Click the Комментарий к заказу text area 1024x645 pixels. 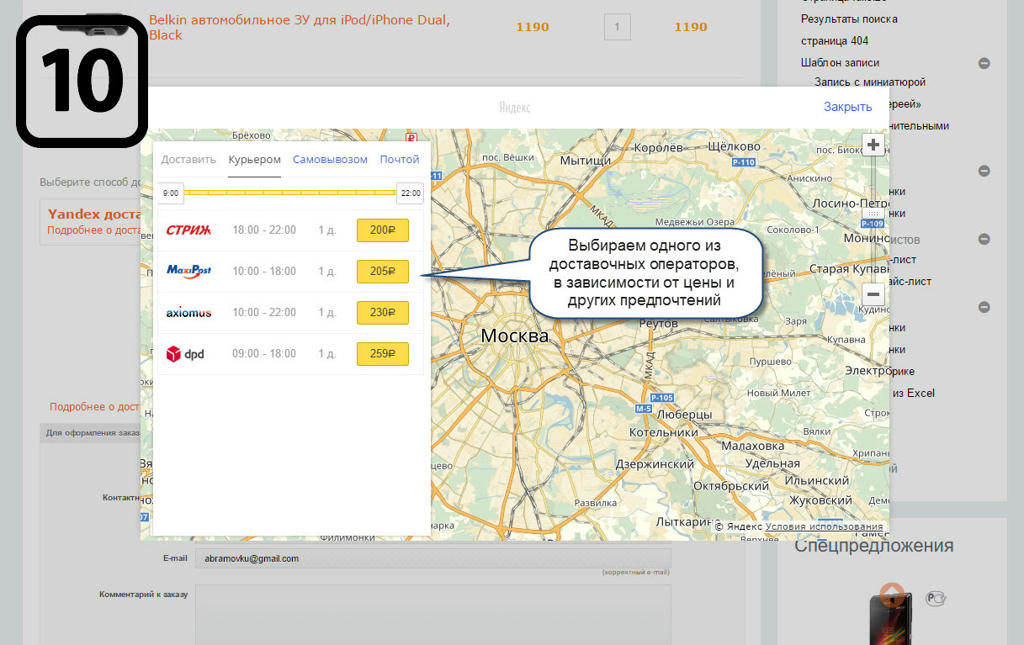pyautogui.click(x=434, y=614)
